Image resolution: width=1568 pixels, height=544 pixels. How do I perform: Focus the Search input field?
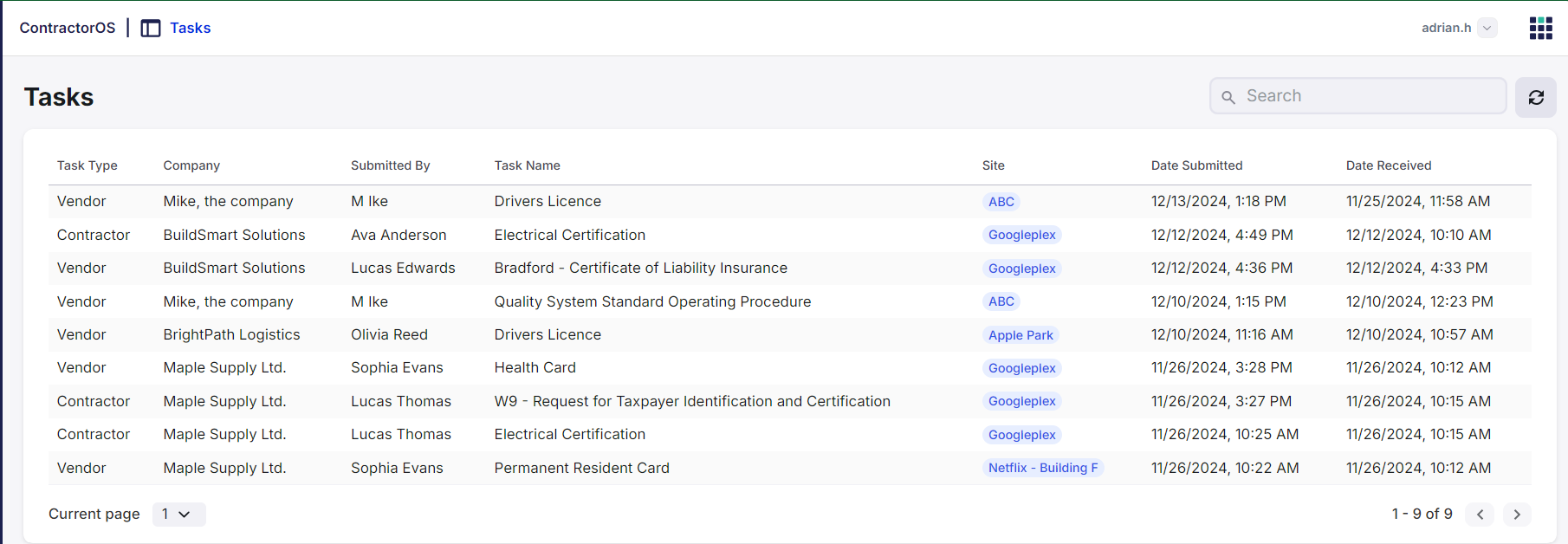point(1369,96)
